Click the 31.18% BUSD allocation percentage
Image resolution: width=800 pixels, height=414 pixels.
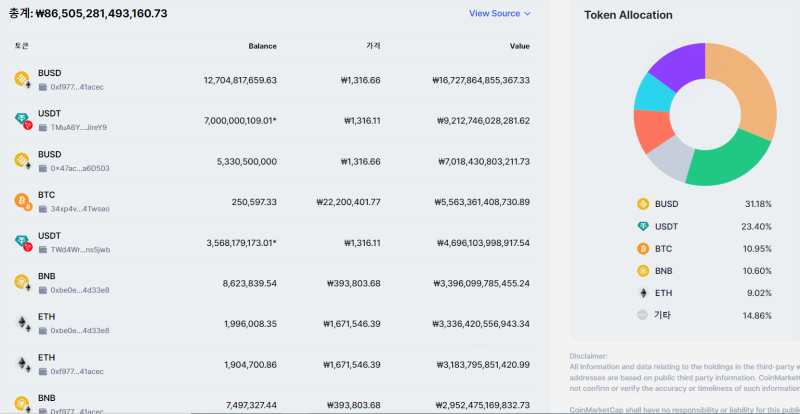pos(758,204)
